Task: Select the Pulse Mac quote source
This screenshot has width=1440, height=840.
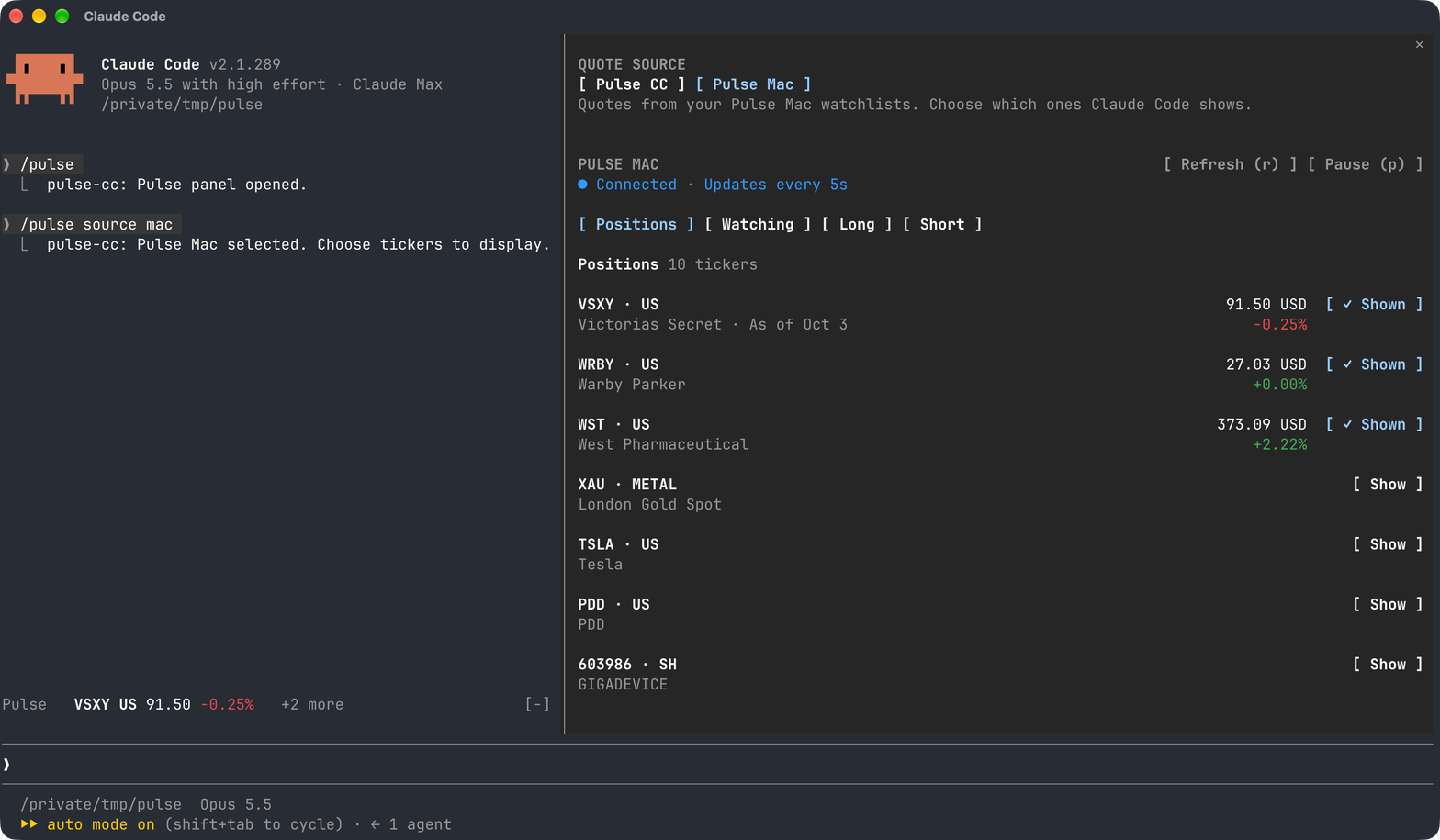Action: point(753,84)
